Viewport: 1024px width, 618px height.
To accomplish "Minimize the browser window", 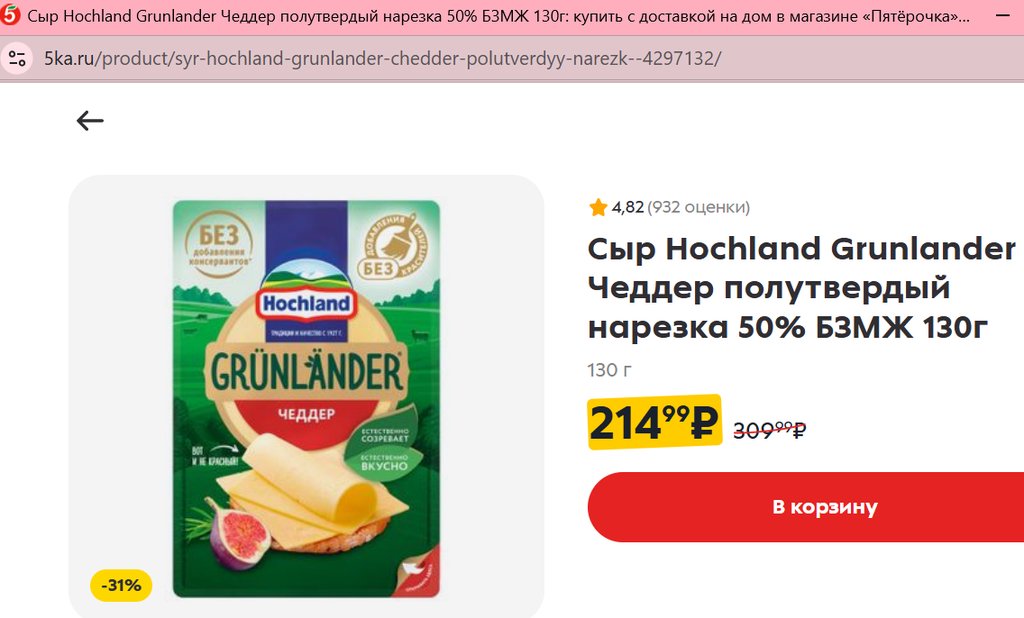I will click(1003, 14).
